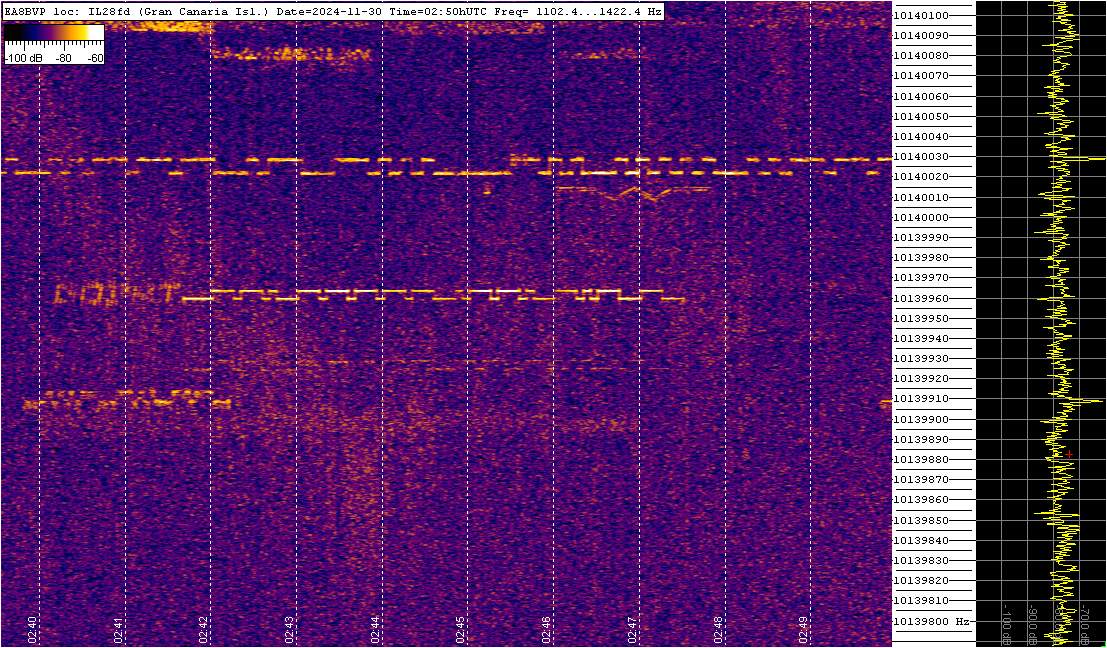The image size is (1107, 648).
Task: Click the 02:44 time axis label
Action: click(x=375, y=628)
